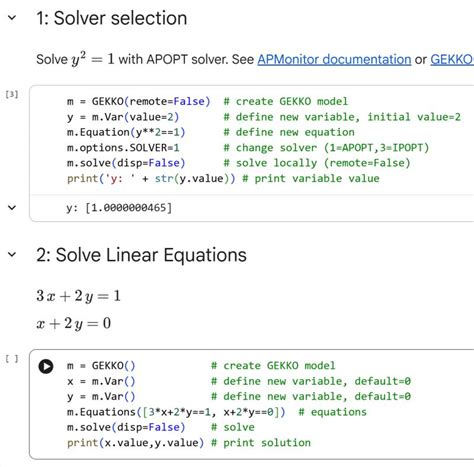
Task: Run the linear equations code cell
Action: 46,366
